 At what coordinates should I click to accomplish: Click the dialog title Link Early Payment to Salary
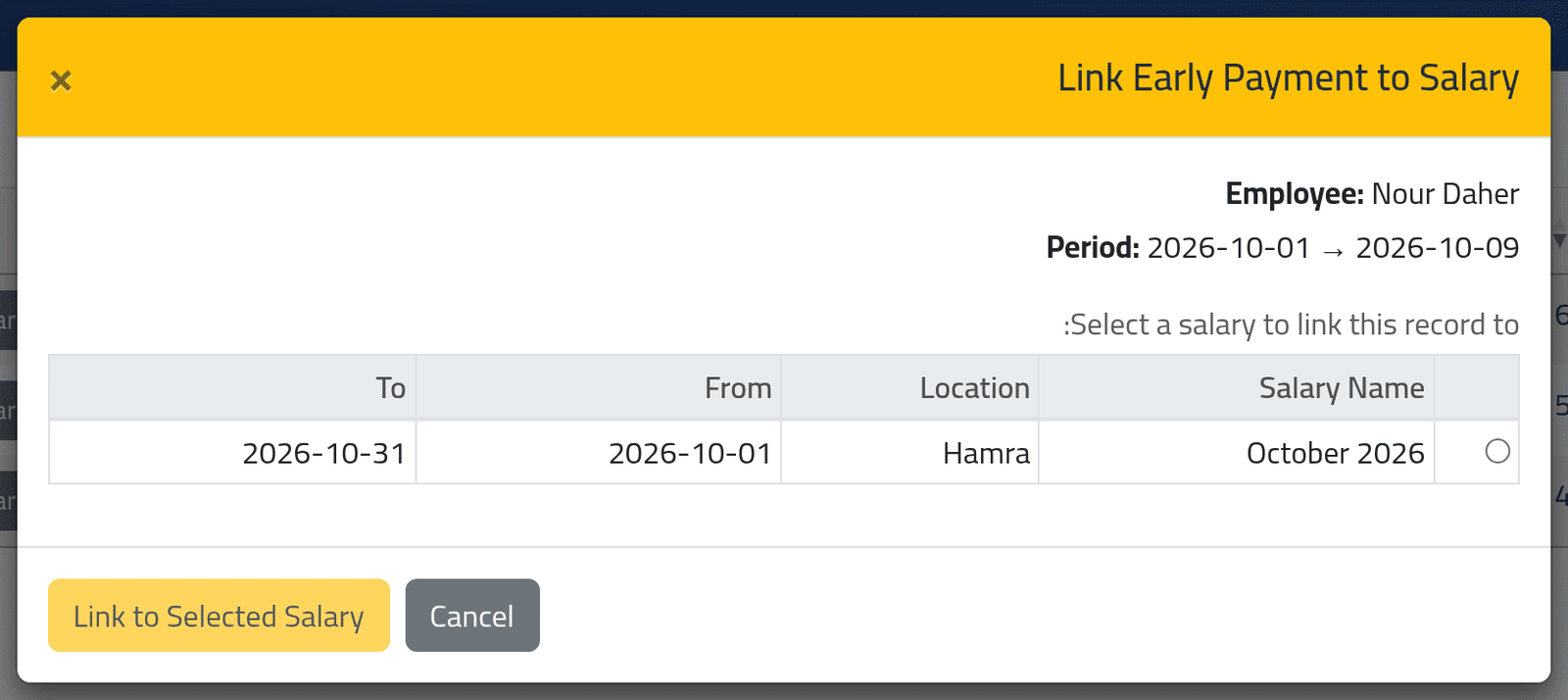pyautogui.click(x=1288, y=78)
